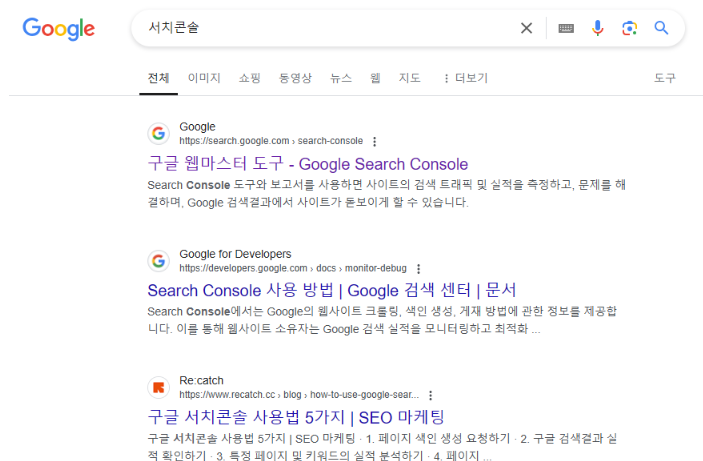Click the 'Re:catch' site name
703x461 pixels.
201,381
